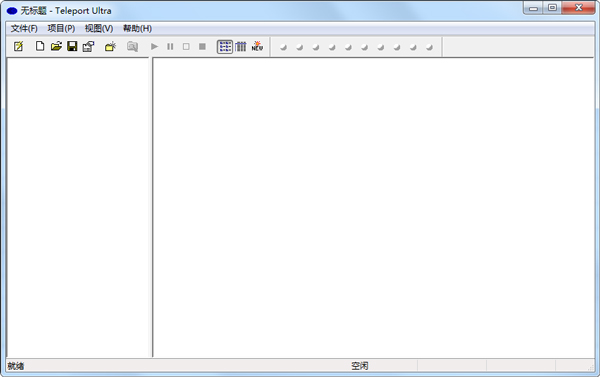Viewport: 600px width, 377px height.
Task: Click the splitter between left and right panes
Action: coord(151,207)
